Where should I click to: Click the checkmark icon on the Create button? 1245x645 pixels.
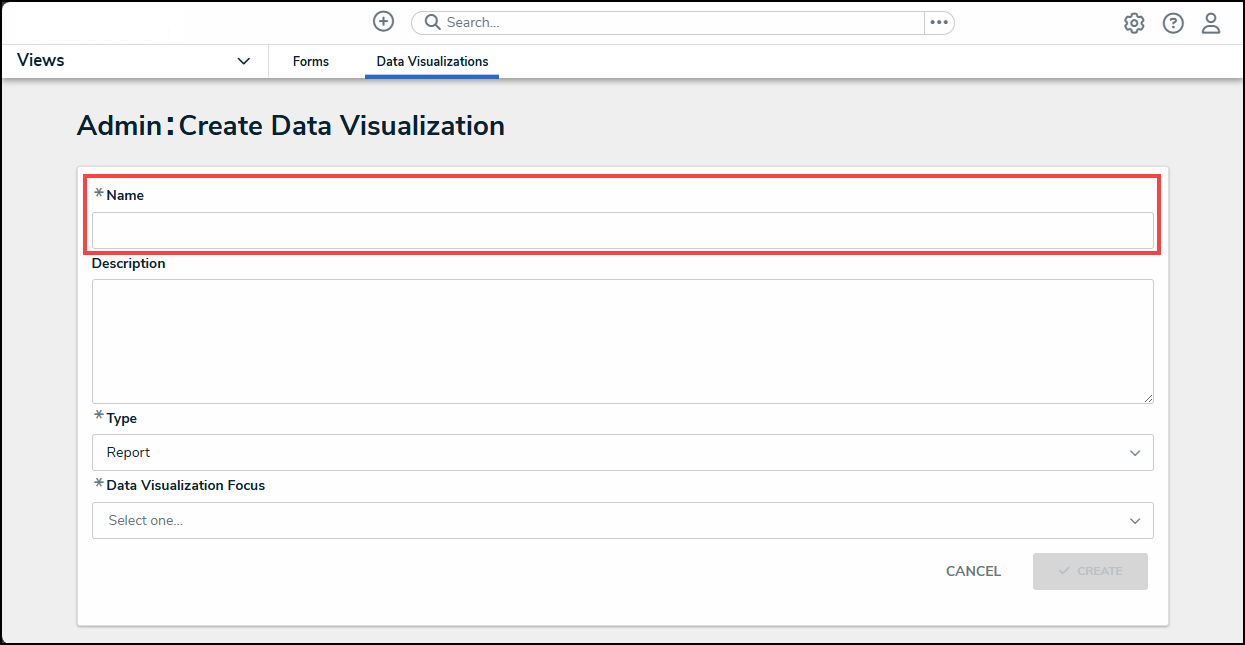[x=1064, y=571]
